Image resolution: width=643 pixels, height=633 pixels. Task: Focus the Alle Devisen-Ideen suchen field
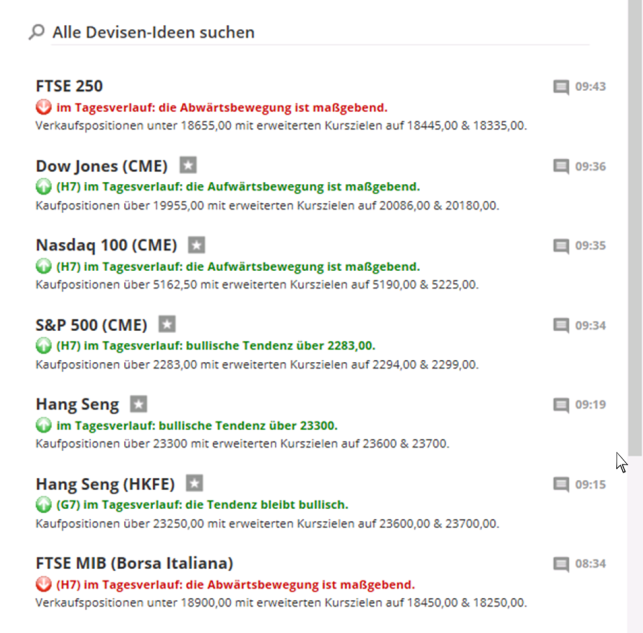320,32
